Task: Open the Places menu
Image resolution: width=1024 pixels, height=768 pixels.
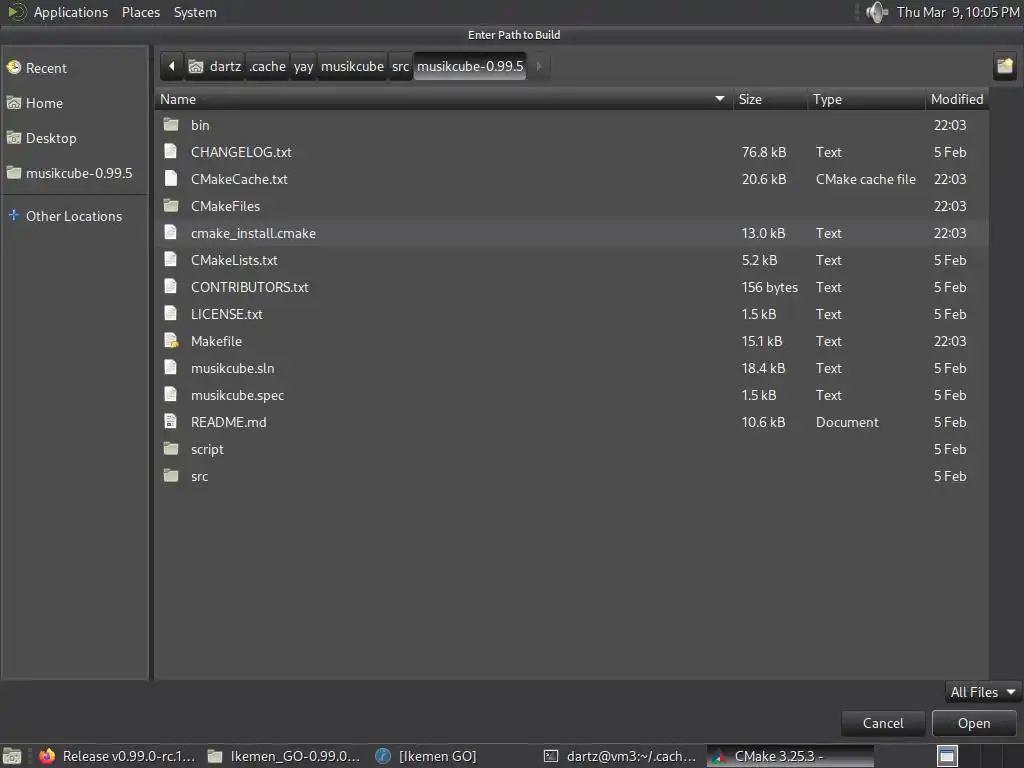Action: coord(140,12)
